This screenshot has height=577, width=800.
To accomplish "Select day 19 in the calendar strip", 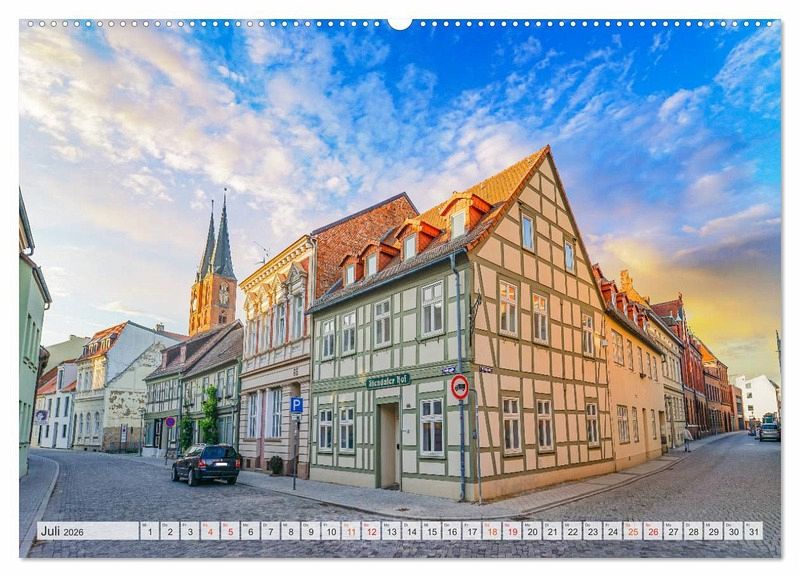I will tap(511, 531).
